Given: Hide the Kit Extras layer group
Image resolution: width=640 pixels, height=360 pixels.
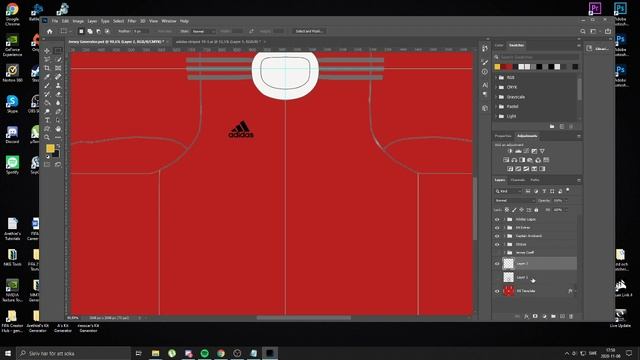Looking at the screenshot, I should [x=497, y=228].
